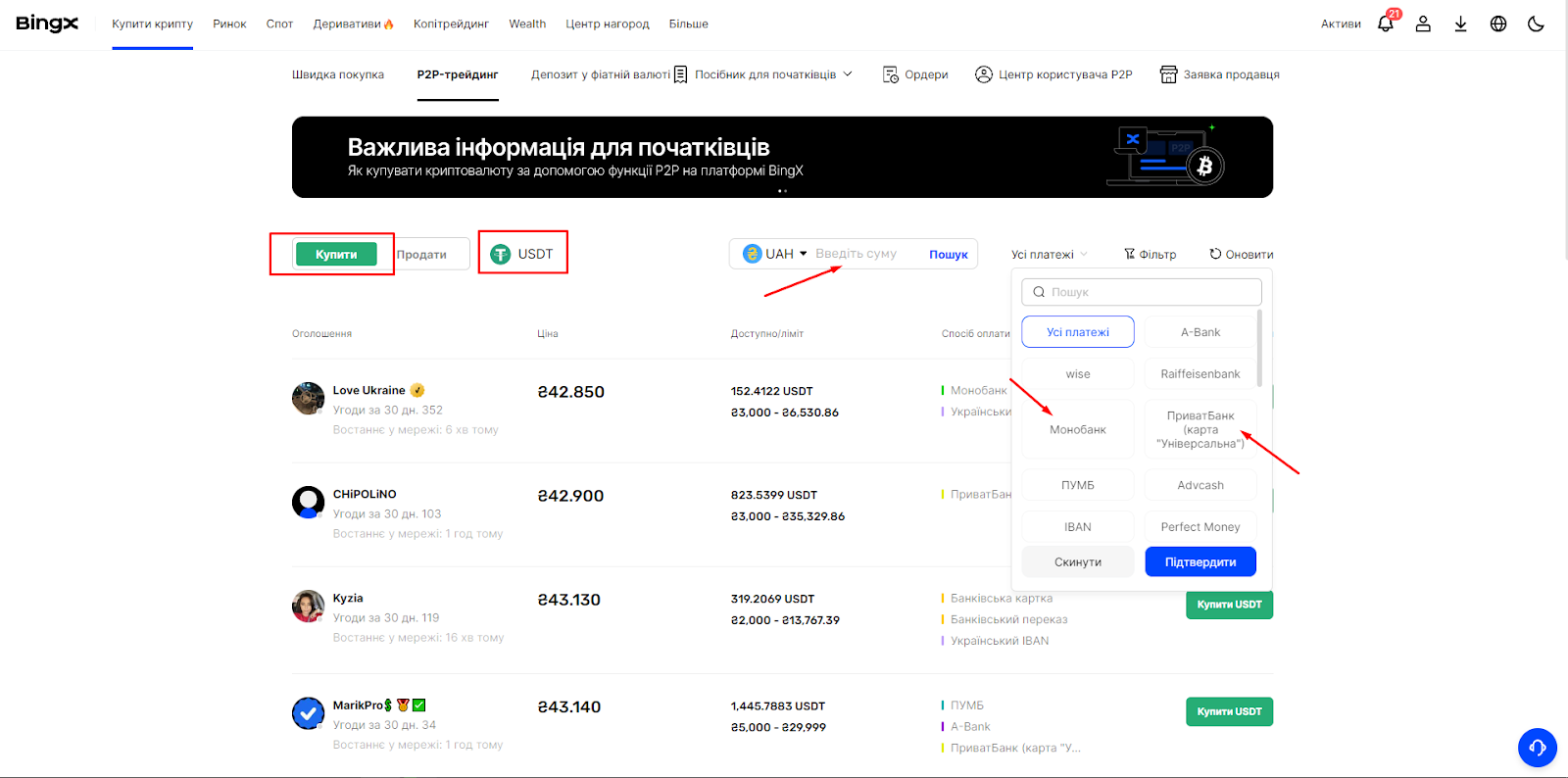Click the USDT coin icon
Viewport: 1568px width, 778px height.
tap(501, 254)
